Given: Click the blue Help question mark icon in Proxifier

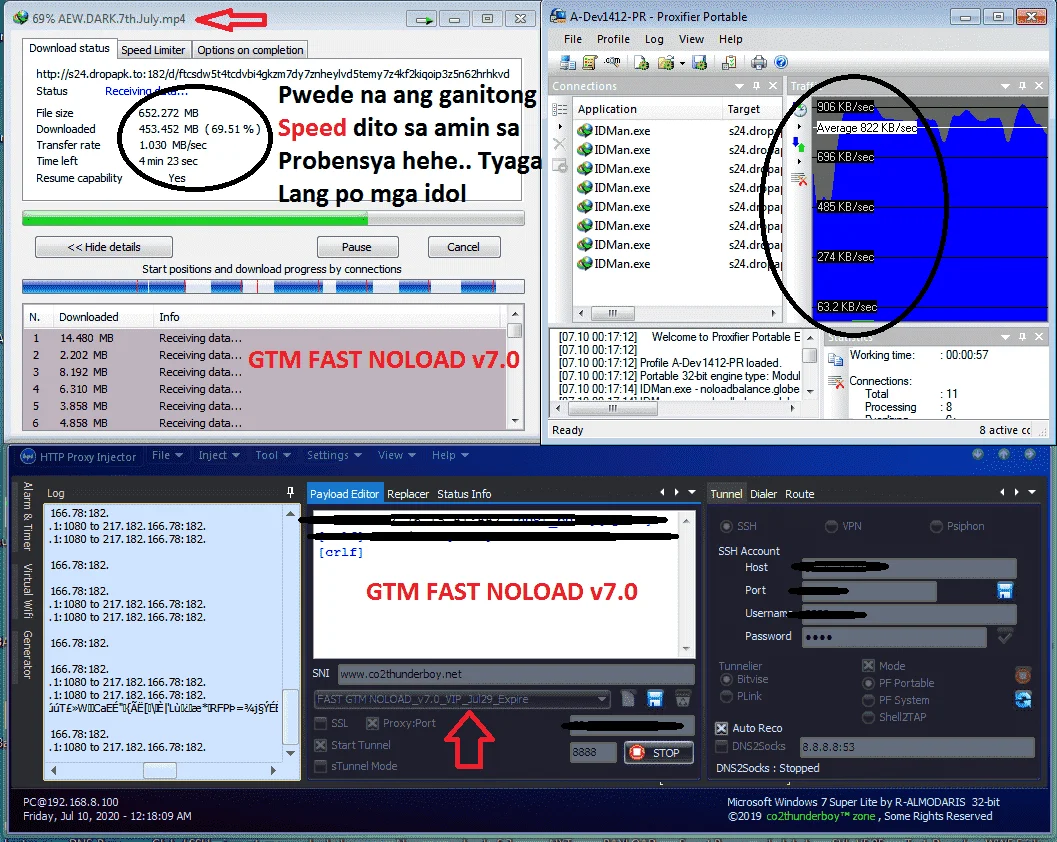Looking at the screenshot, I should coord(781,63).
